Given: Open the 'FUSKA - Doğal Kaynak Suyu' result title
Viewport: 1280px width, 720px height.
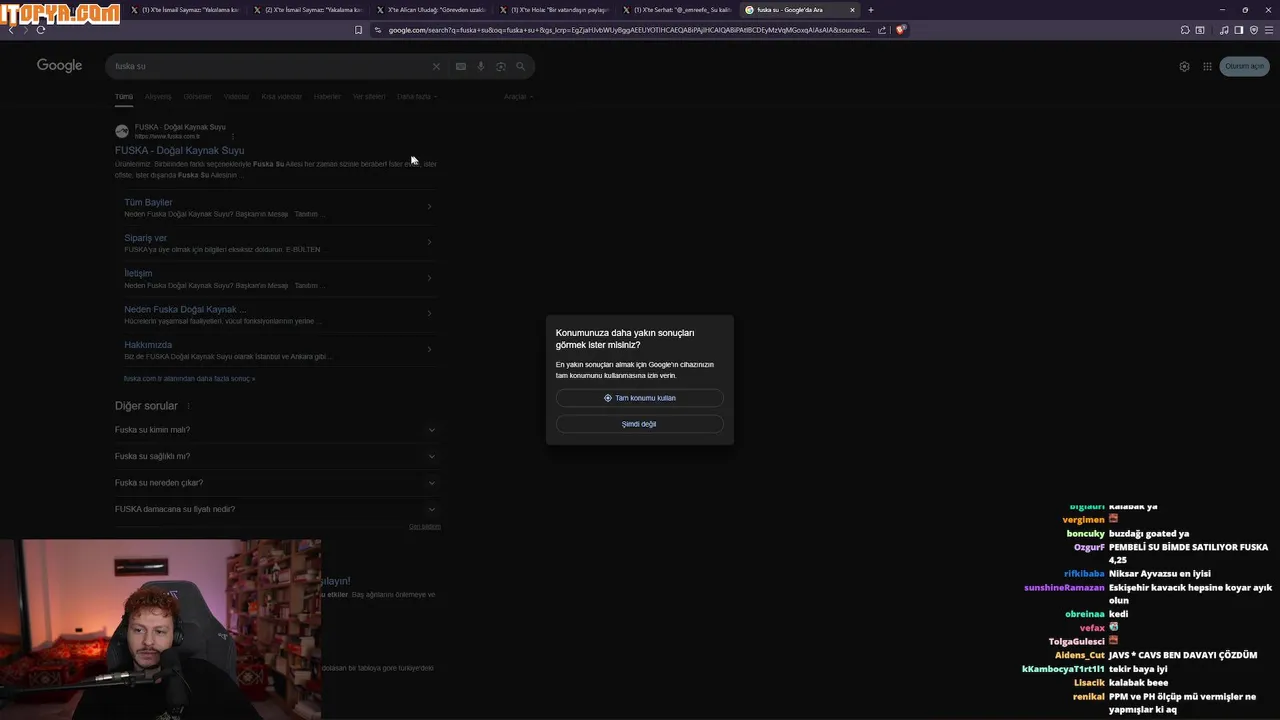Looking at the screenshot, I should [179, 151].
